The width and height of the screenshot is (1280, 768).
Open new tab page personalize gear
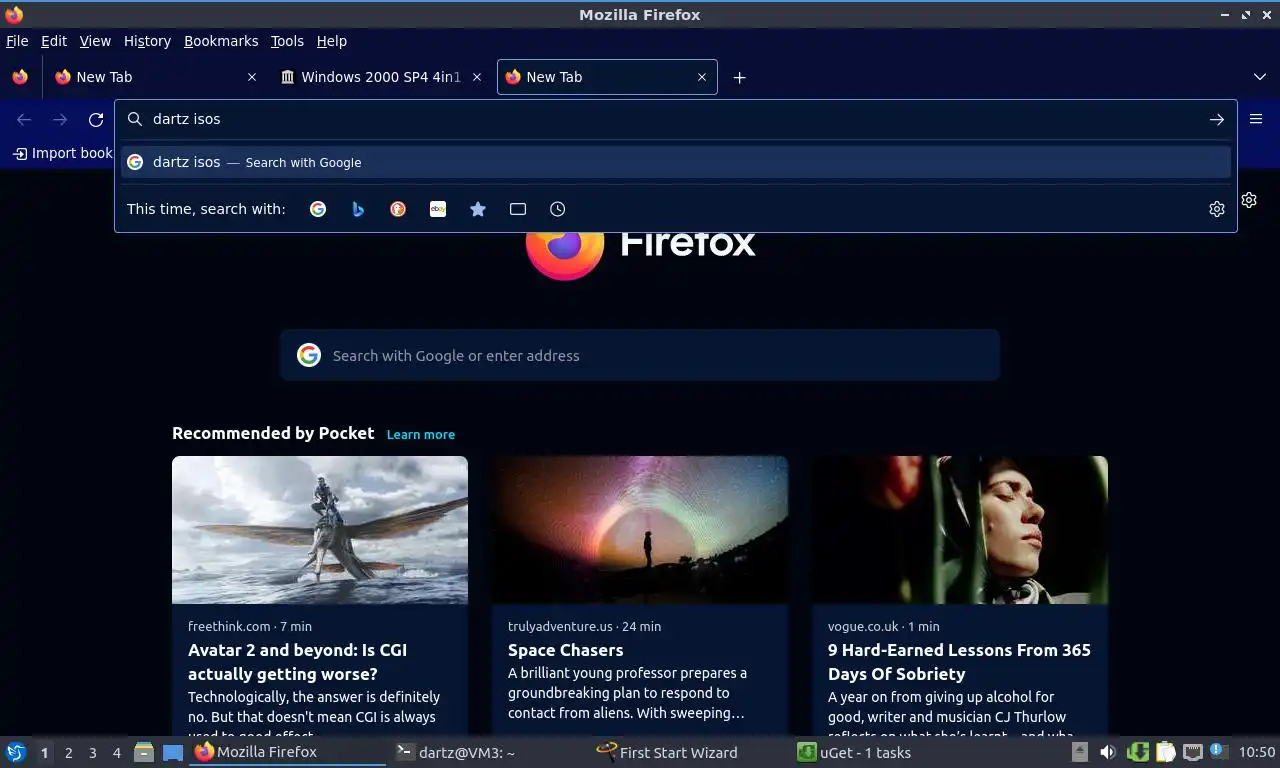click(x=1249, y=200)
